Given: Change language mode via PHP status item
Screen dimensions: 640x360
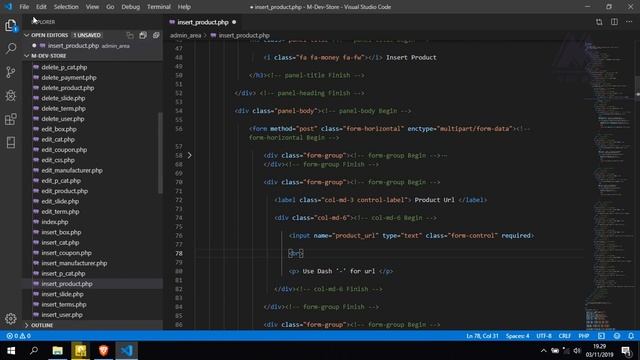Looking at the screenshot, I should (x=584, y=336).
